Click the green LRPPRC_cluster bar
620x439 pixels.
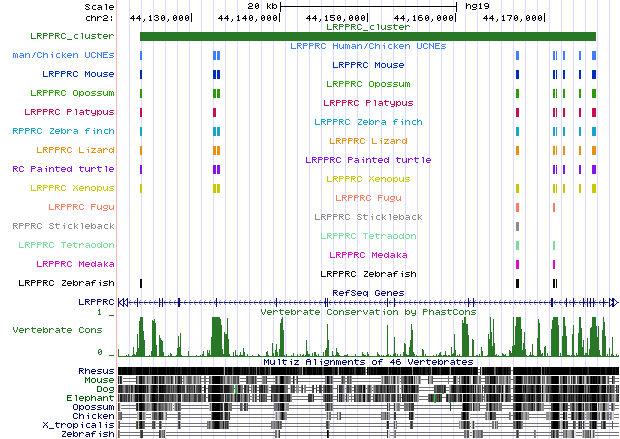[367, 37]
